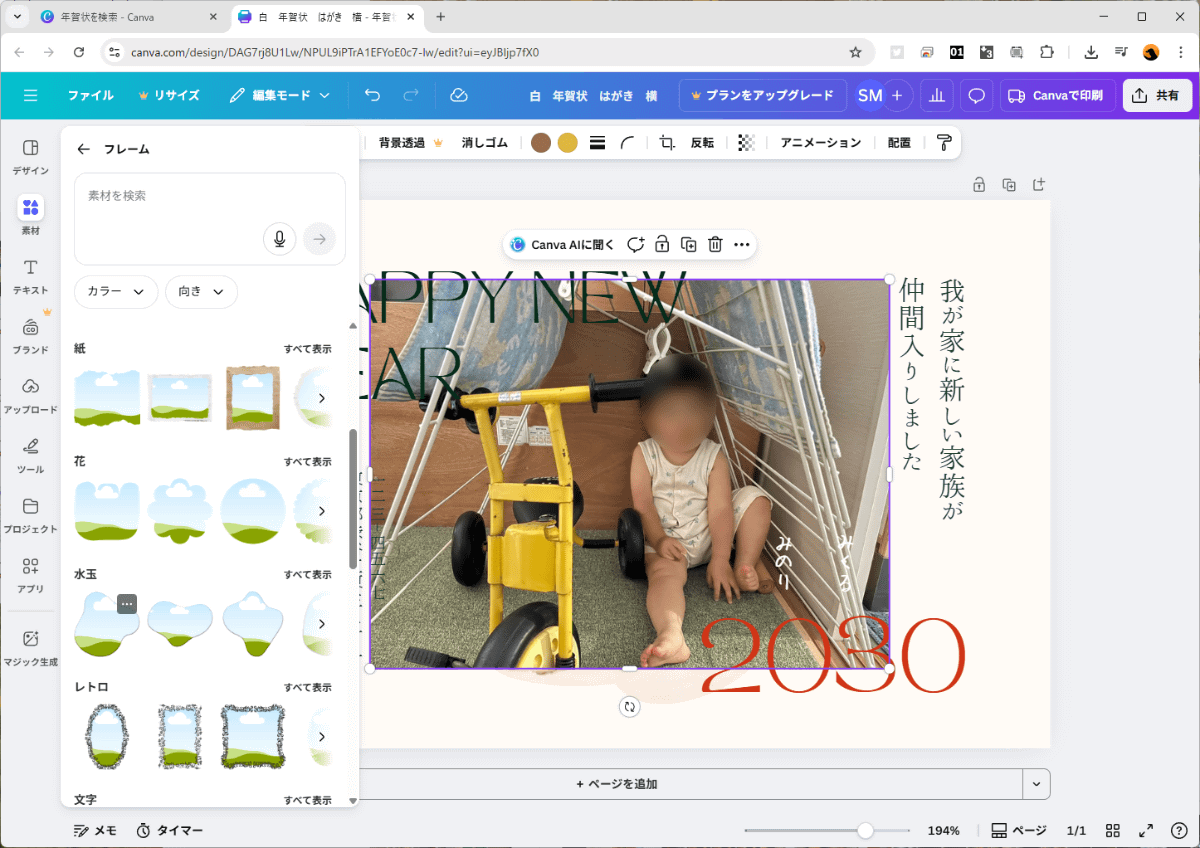Screen dimensions: 1200x848
Task: Select the circular flower frame thumbnail
Action: tap(253, 511)
